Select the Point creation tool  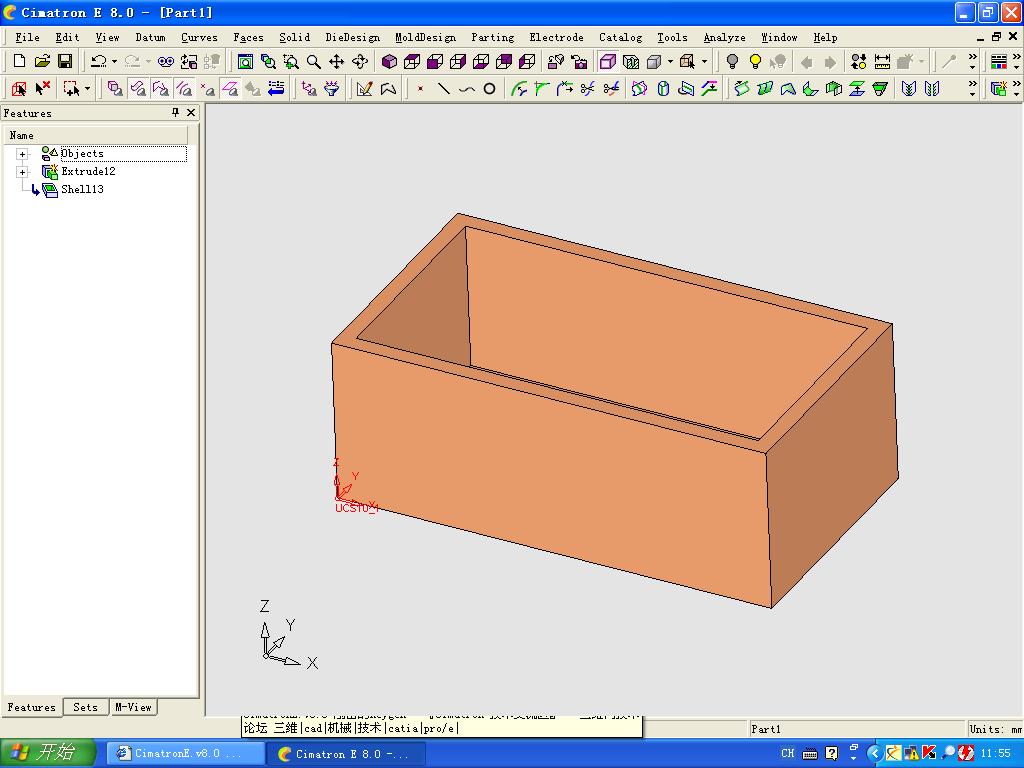[421, 88]
